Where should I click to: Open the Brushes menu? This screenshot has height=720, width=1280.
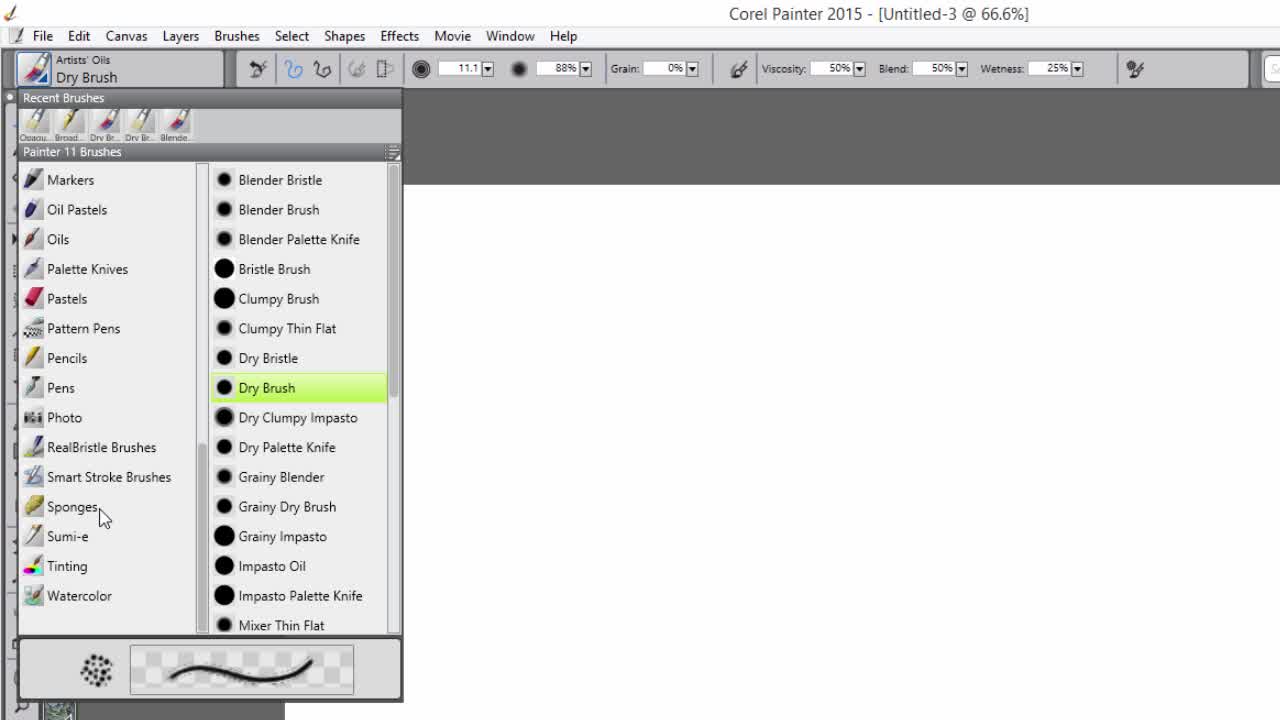tap(236, 36)
